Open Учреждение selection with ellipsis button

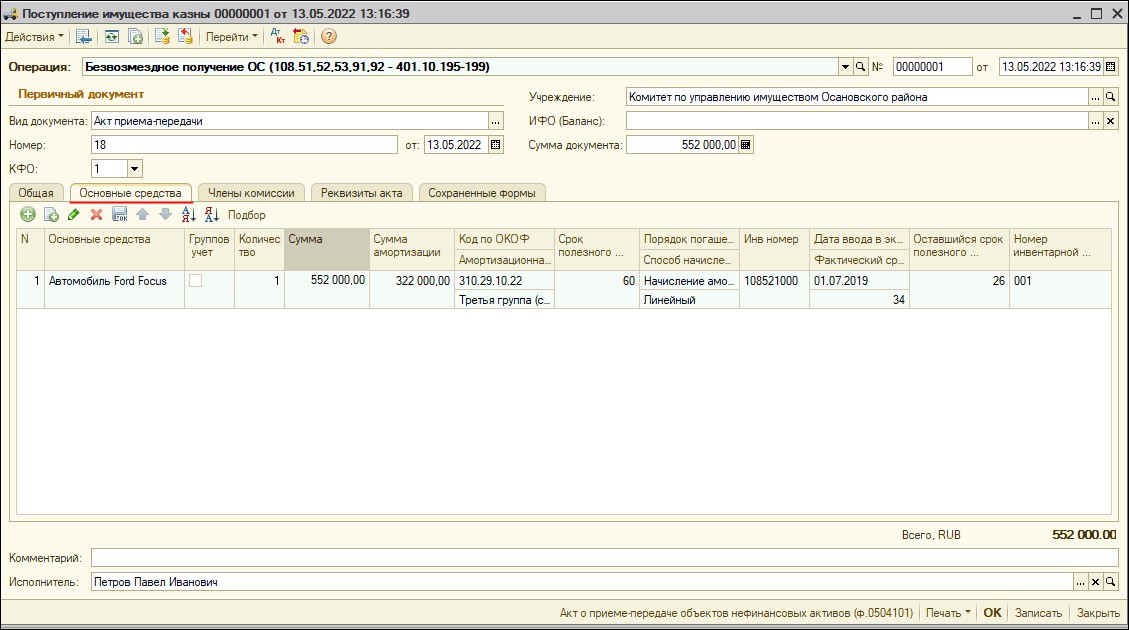(1095, 97)
